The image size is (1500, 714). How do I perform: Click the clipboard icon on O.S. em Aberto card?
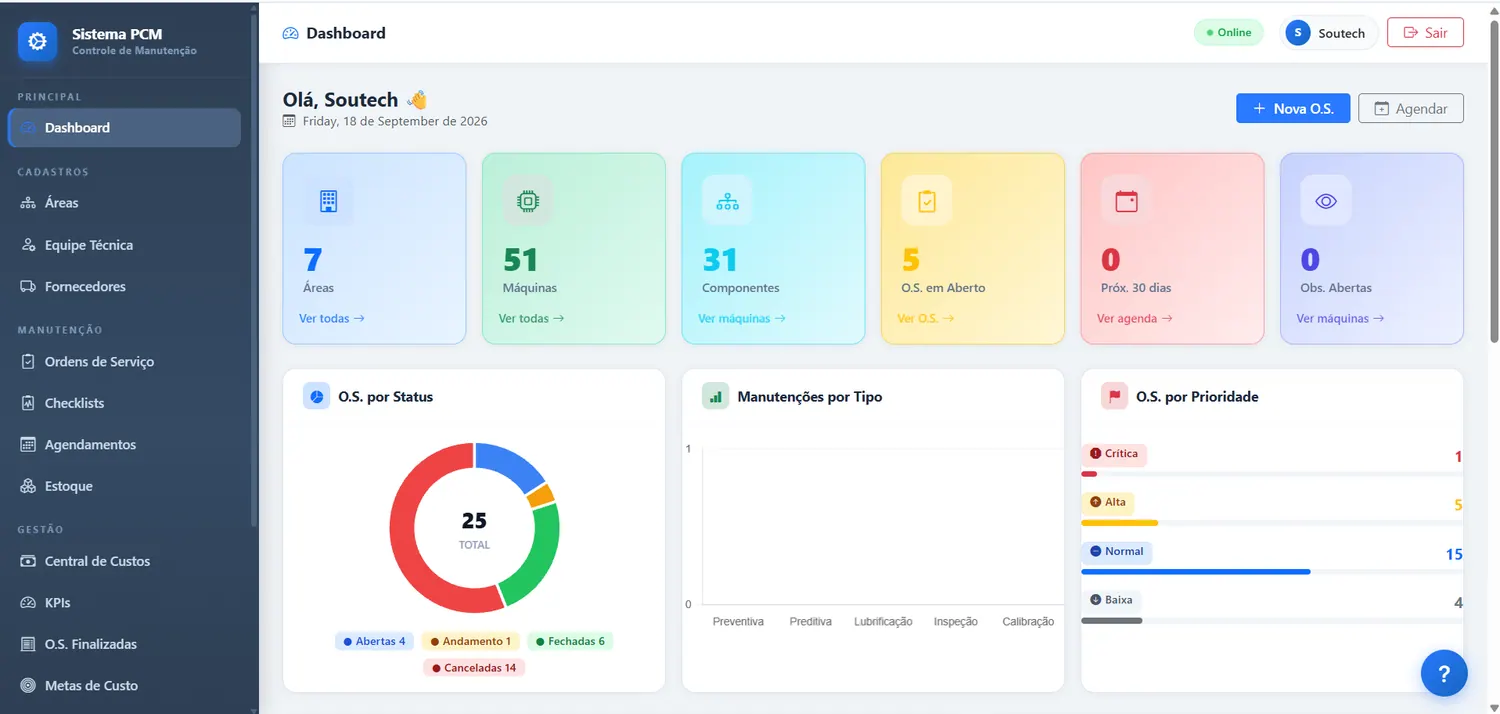[927, 200]
